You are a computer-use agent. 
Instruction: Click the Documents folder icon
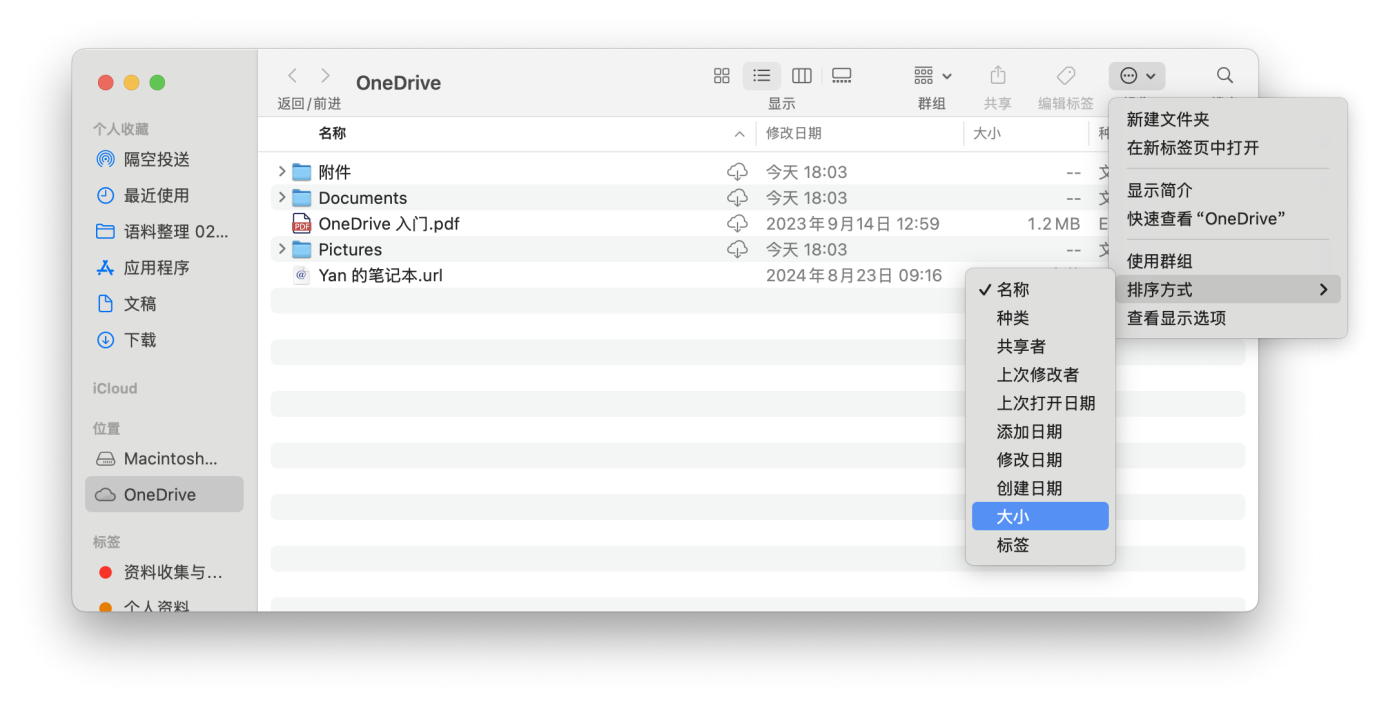[x=302, y=198]
